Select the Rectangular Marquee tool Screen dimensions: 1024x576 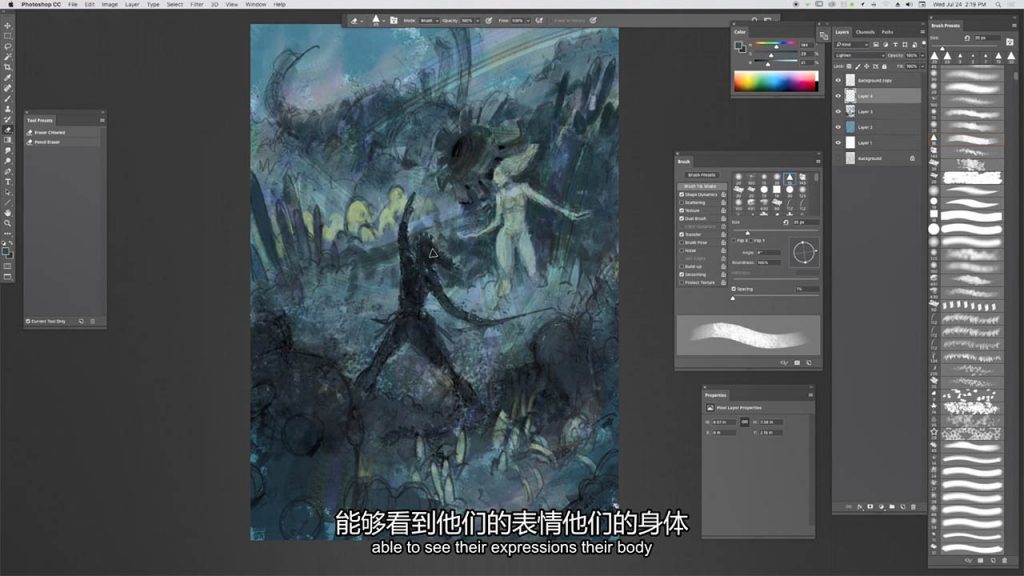coord(8,36)
